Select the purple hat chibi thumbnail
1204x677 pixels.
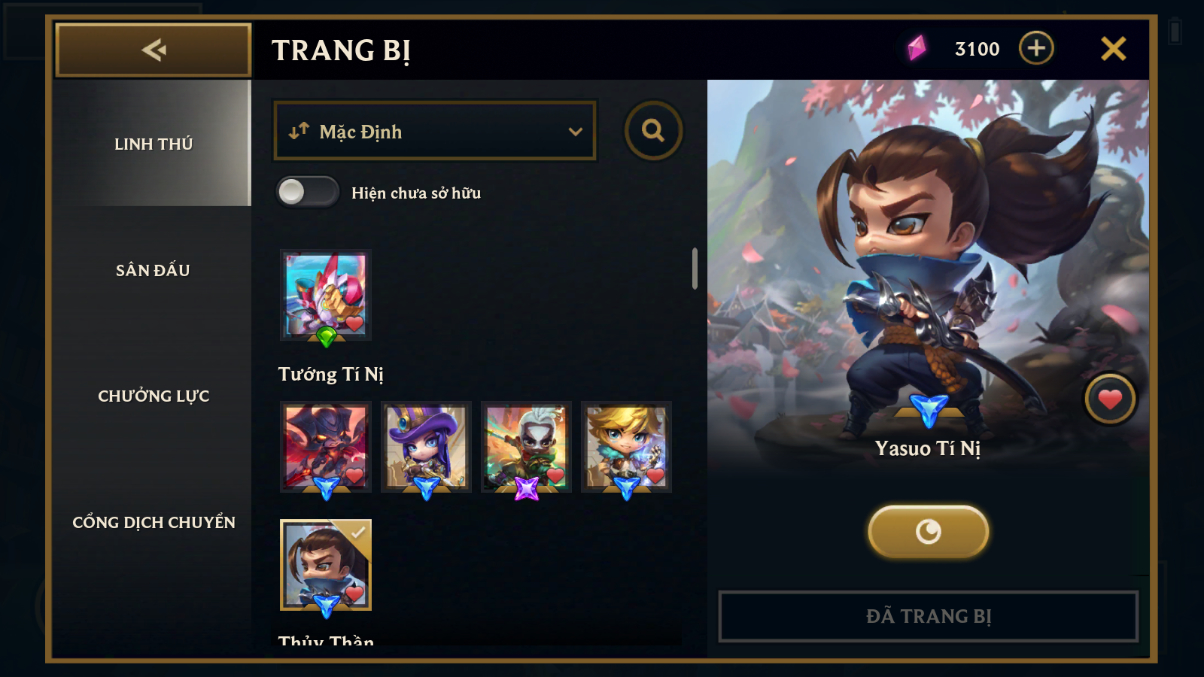[x=426, y=447]
